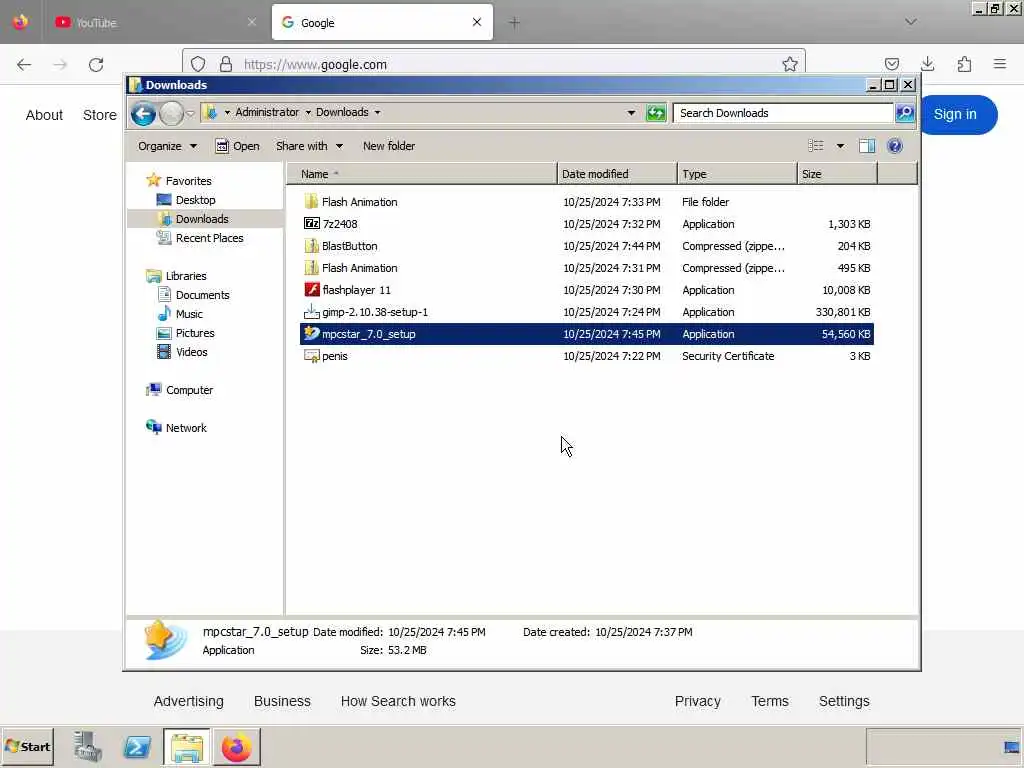
Task: Click the search magnifier icon in Downloads window
Action: [x=904, y=113]
